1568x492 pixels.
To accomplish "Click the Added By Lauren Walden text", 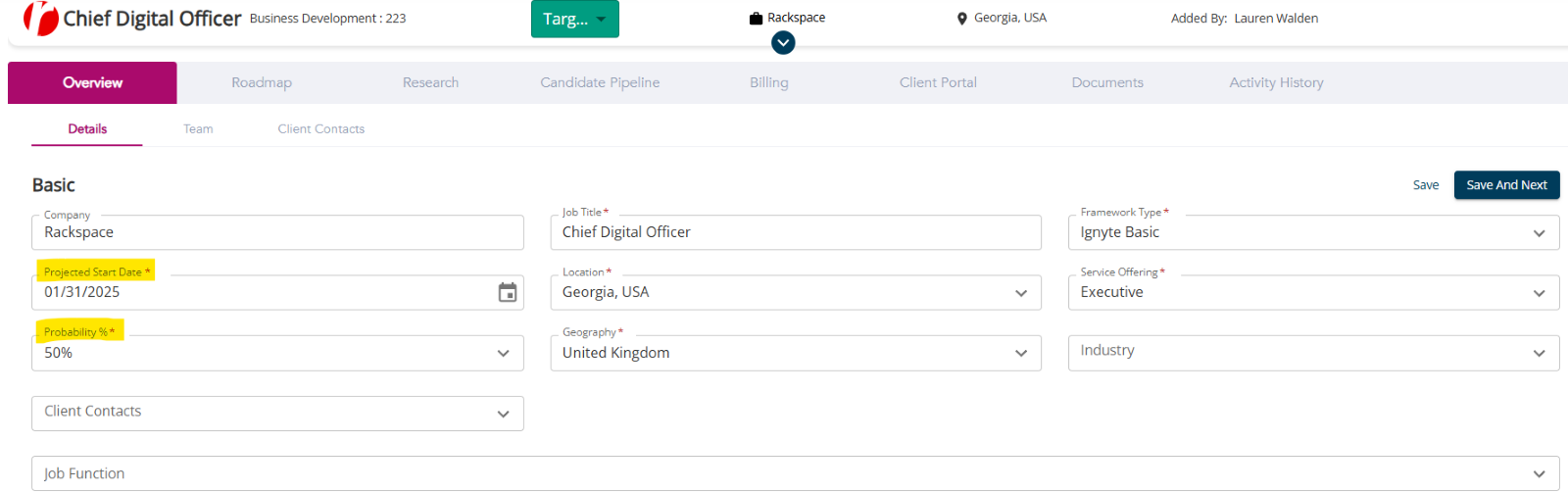I will coord(1245,19).
